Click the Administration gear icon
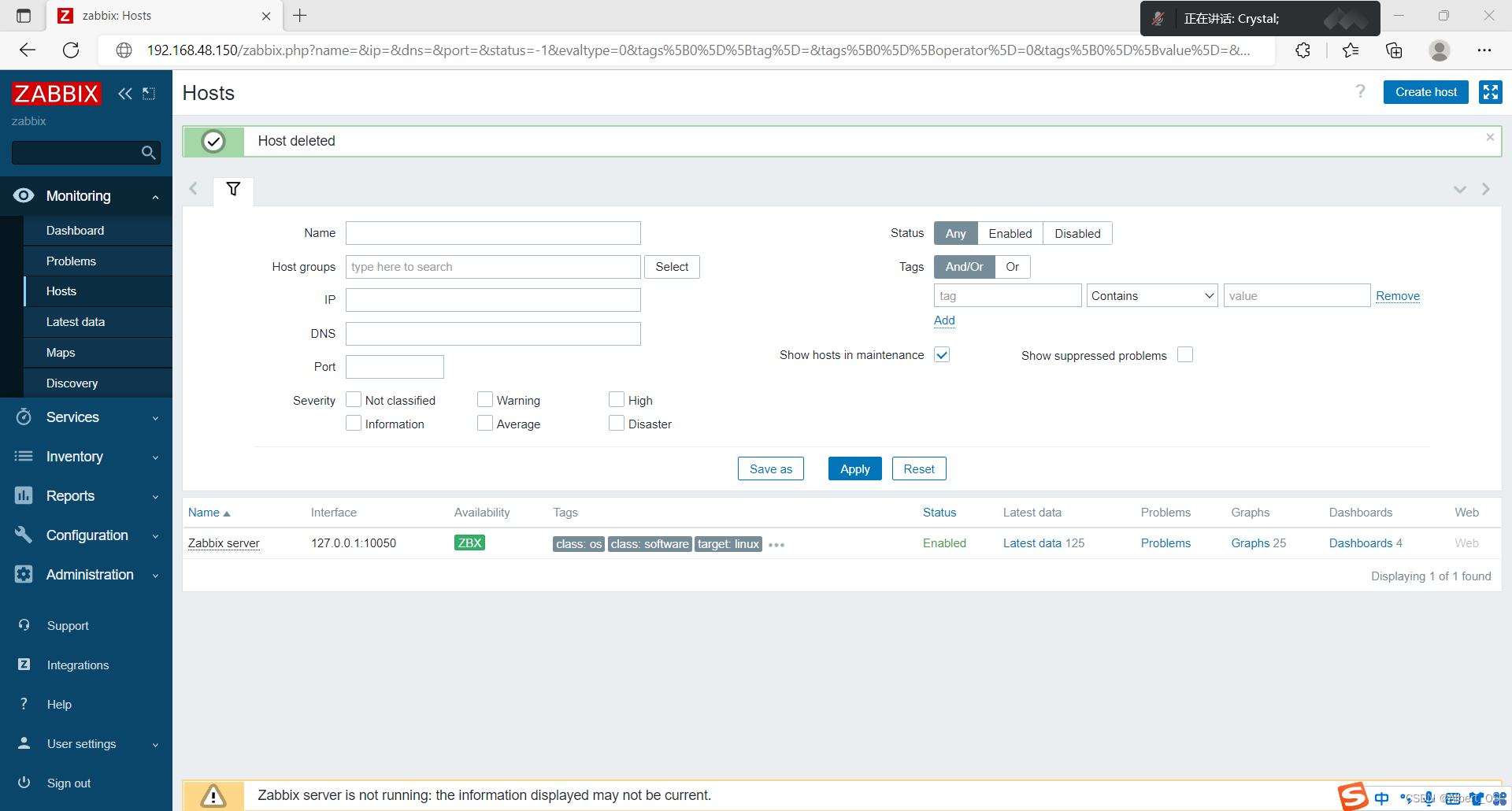Screen dimensions: 1512x811 click(24, 574)
